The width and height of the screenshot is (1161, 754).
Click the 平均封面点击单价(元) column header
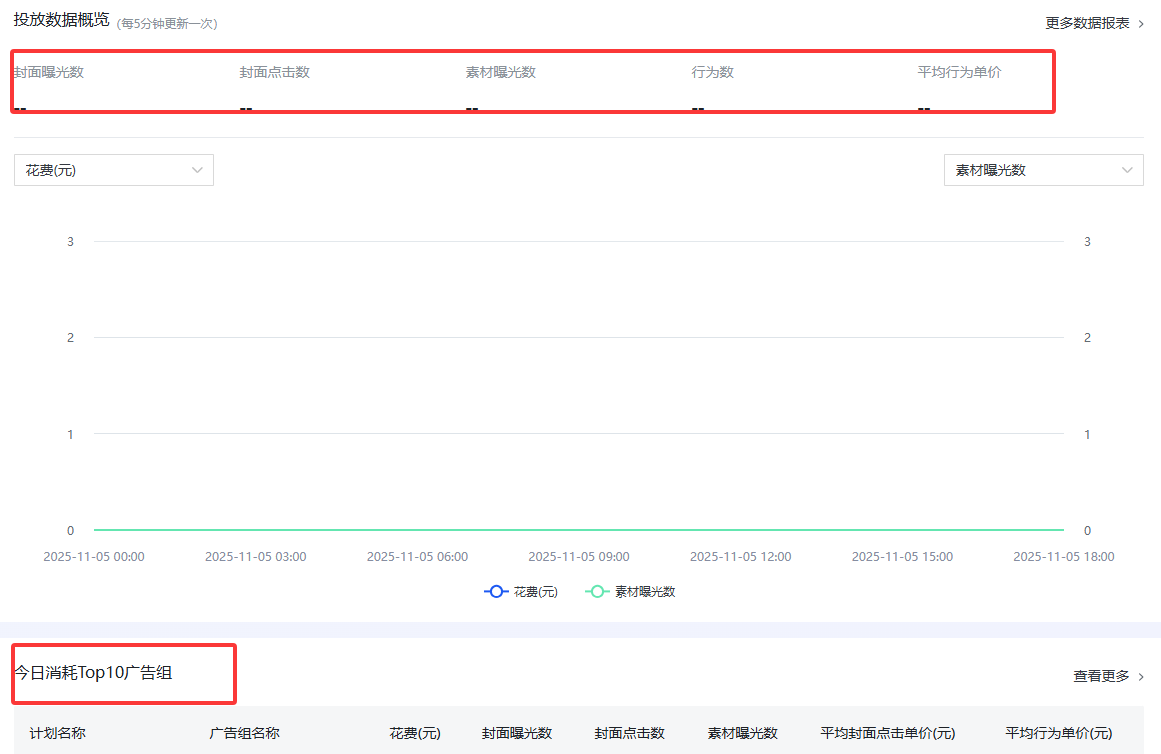(x=887, y=732)
